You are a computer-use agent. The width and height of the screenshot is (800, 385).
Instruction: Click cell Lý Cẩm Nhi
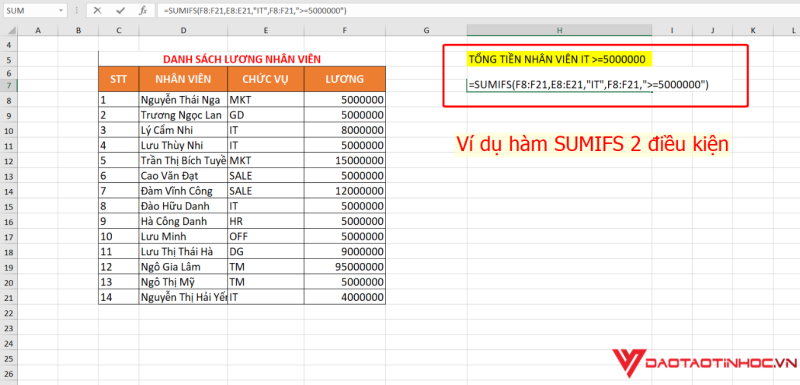click(x=183, y=131)
